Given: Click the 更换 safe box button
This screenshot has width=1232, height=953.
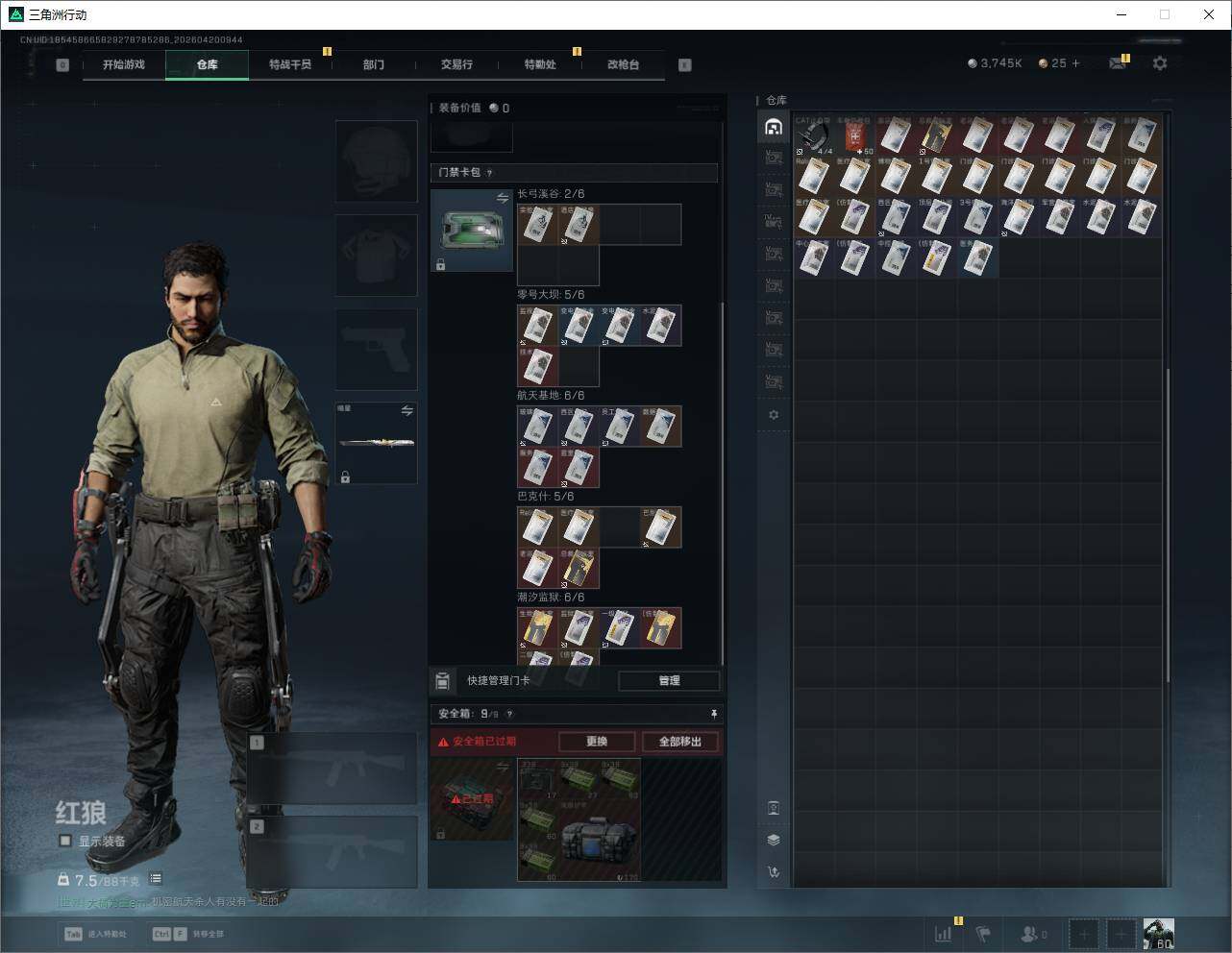Looking at the screenshot, I should tap(597, 742).
